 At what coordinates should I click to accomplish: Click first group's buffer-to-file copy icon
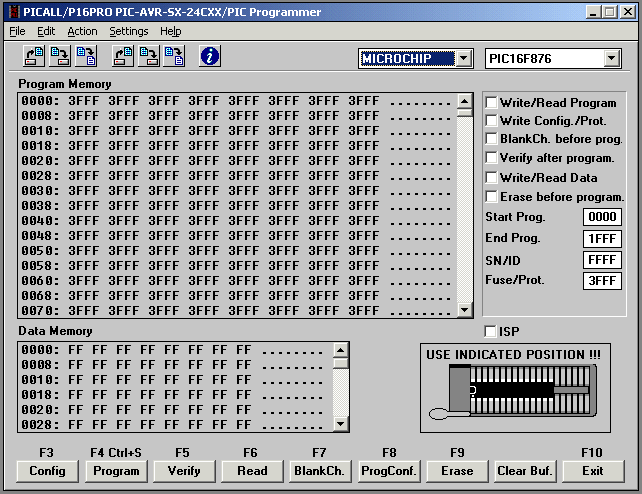pos(86,56)
